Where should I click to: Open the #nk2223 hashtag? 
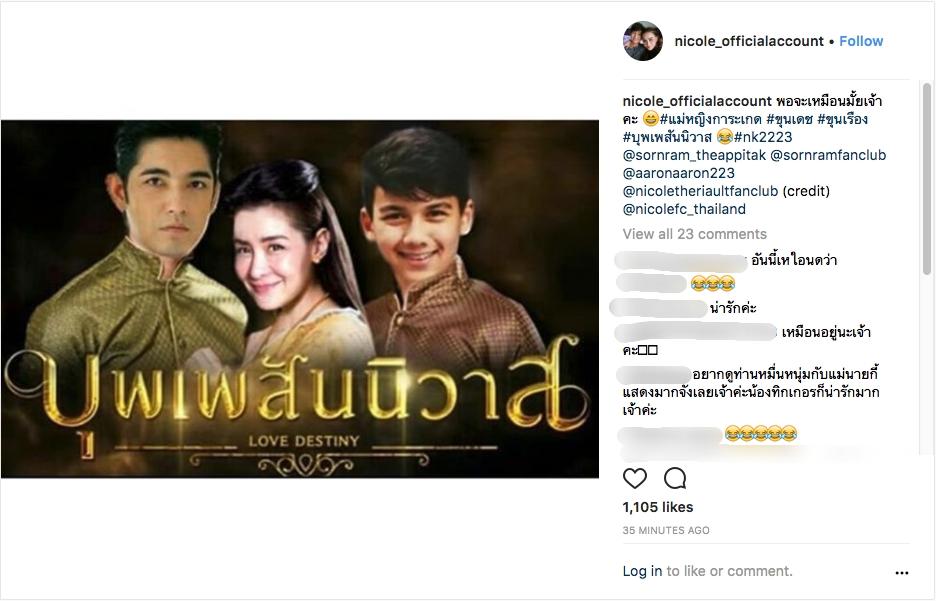763,137
